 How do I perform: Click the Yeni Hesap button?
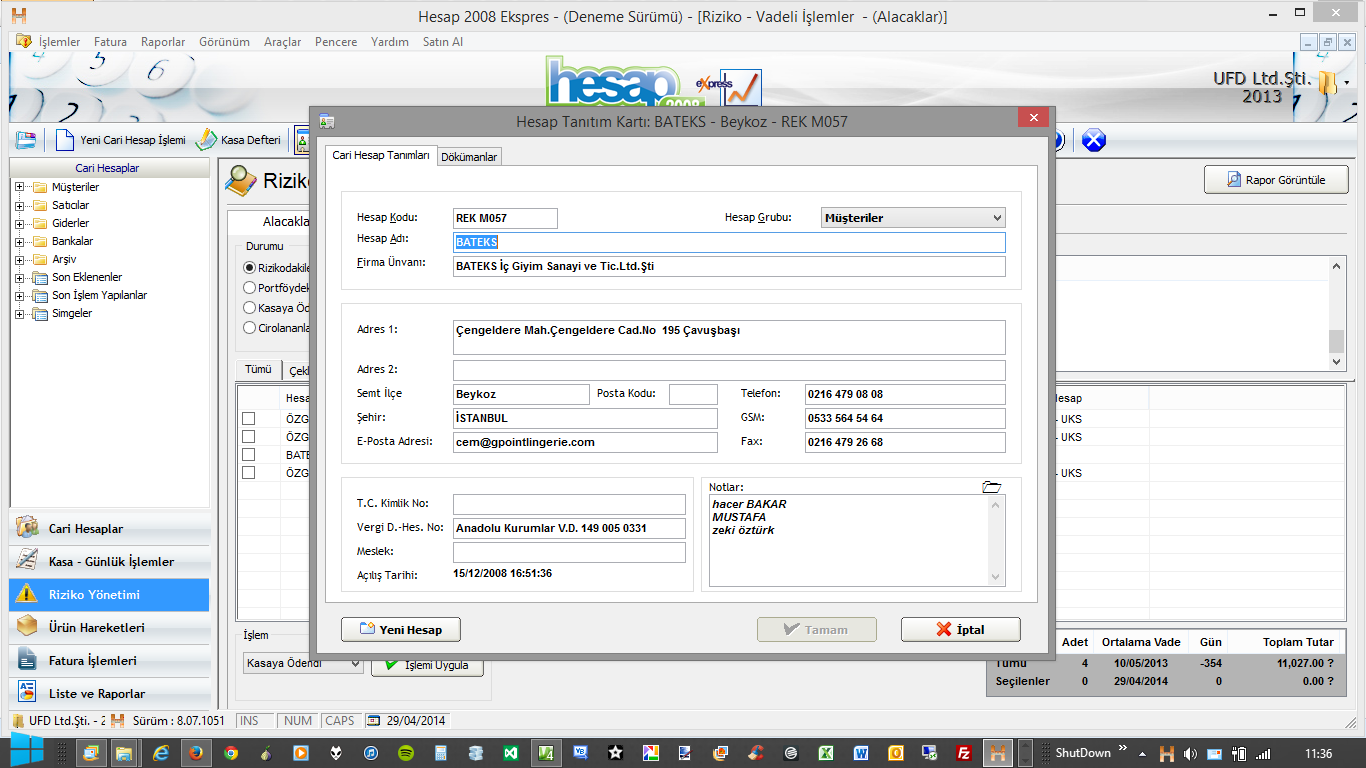[401, 629]
